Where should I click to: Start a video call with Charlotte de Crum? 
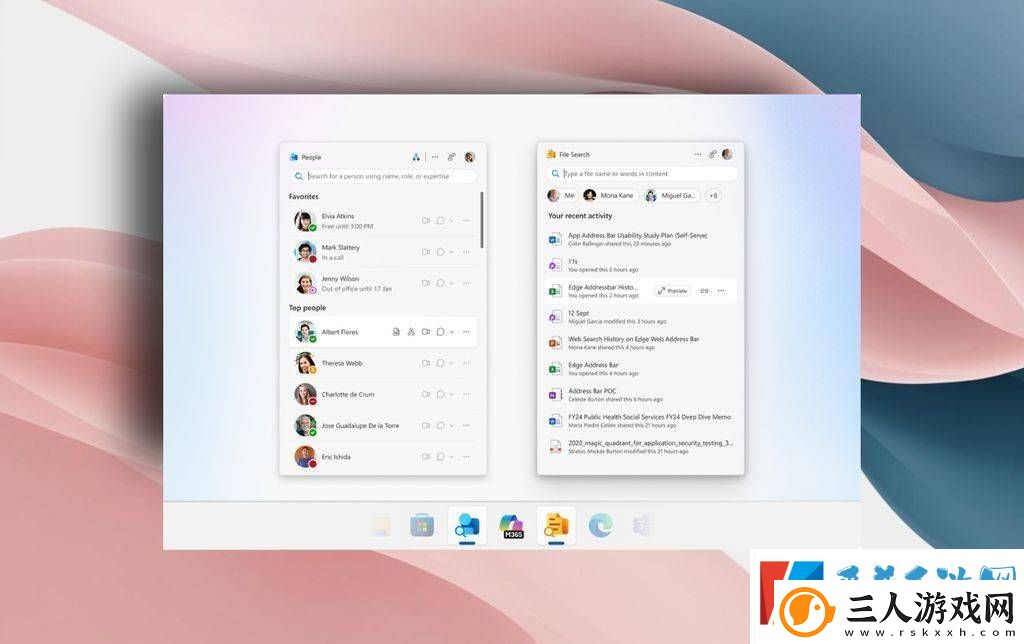point(426,394)
